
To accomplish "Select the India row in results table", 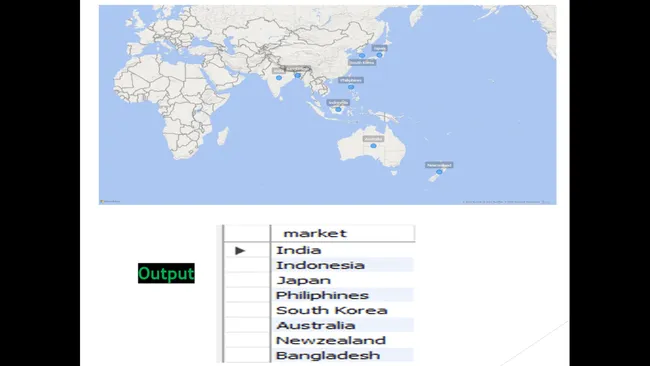I will [342, 250].
